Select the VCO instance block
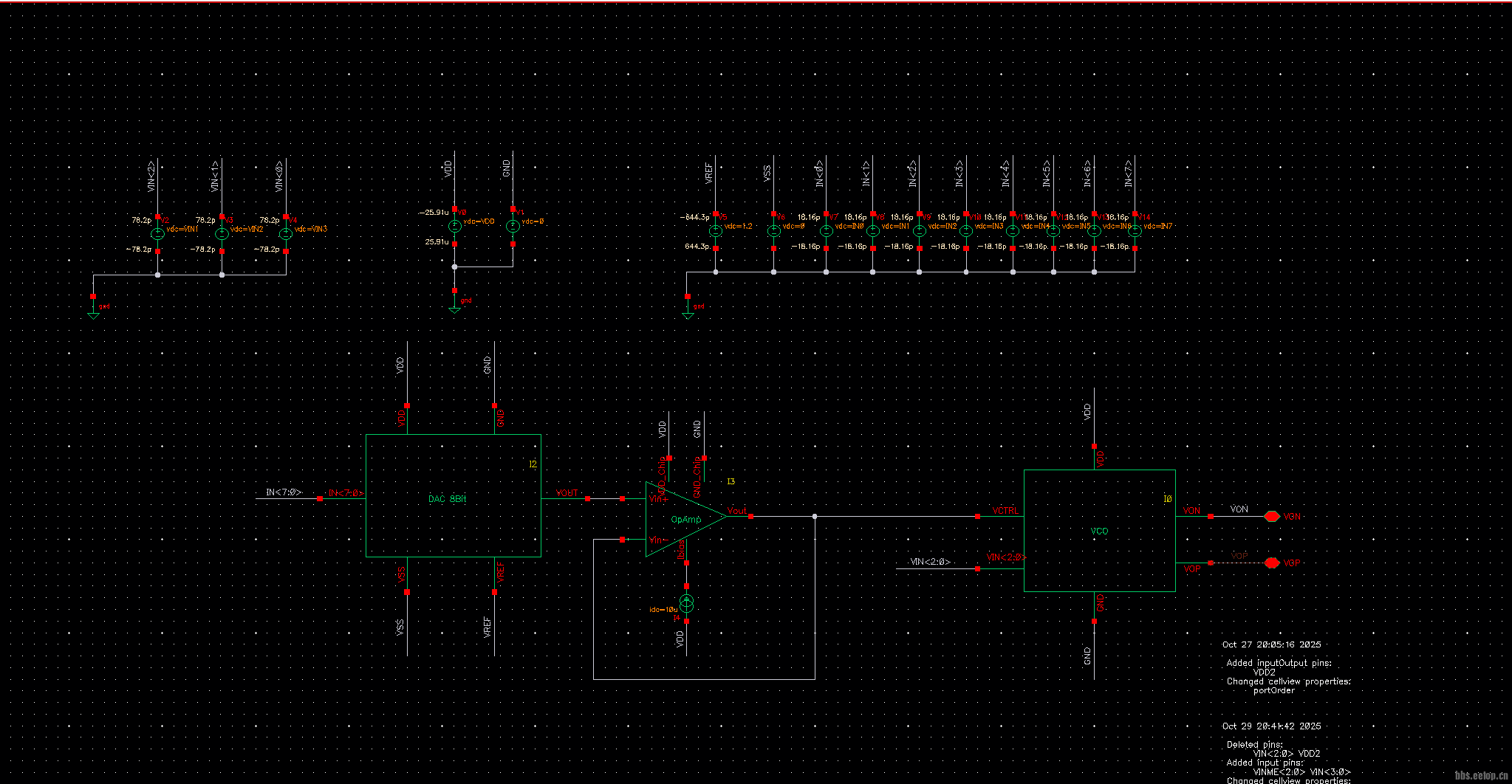Image resolution: width=1512 pixels, height=784 pixels. tap(1099, 531)
